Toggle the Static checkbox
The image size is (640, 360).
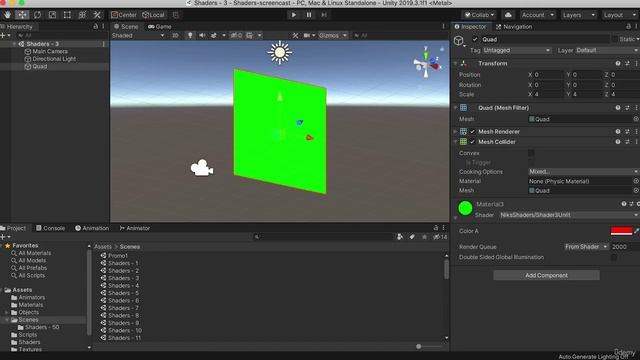click(615, 39)
